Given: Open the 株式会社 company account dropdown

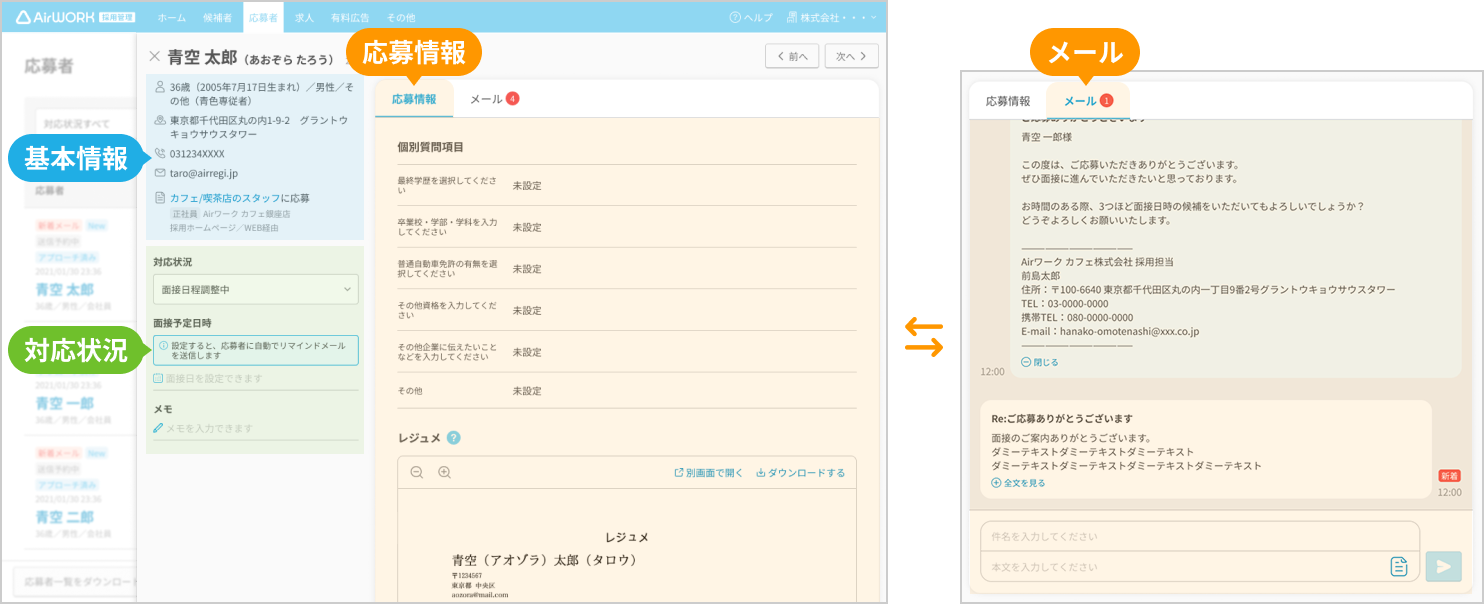Looking at the screenshot, I should tap(831, 18).
